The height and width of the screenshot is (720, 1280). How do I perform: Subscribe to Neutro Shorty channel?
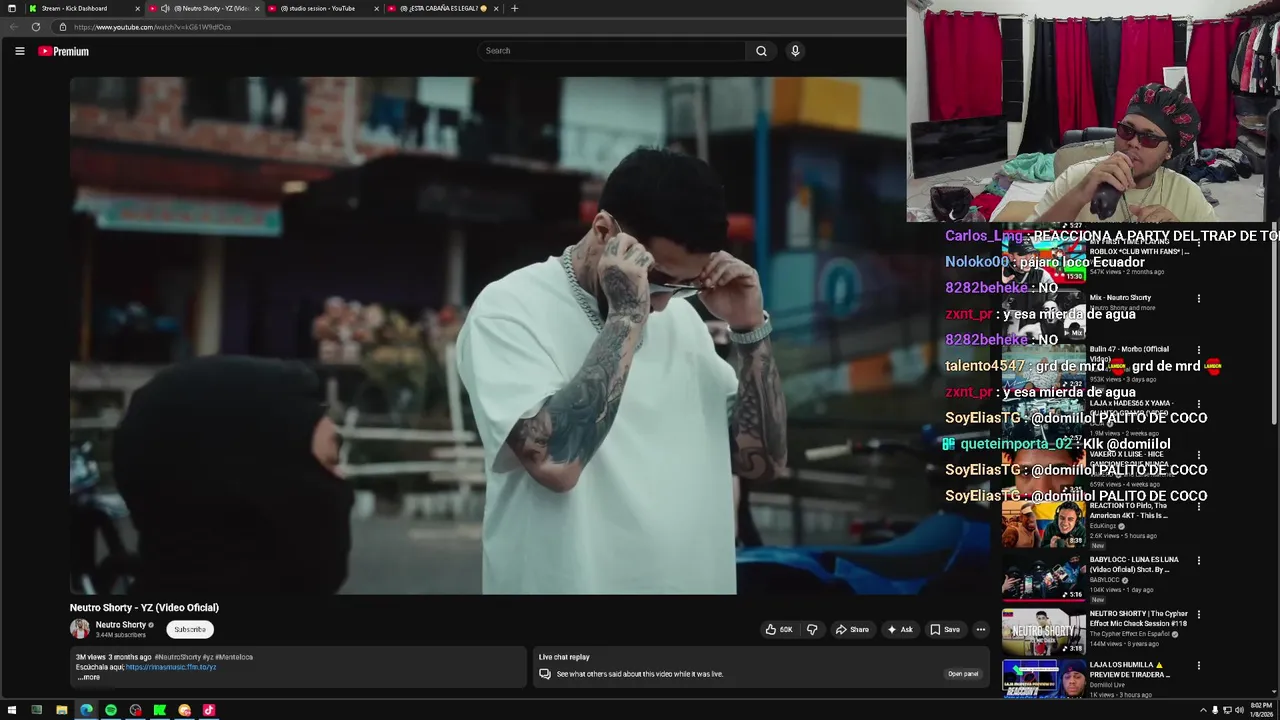[190, 629]
